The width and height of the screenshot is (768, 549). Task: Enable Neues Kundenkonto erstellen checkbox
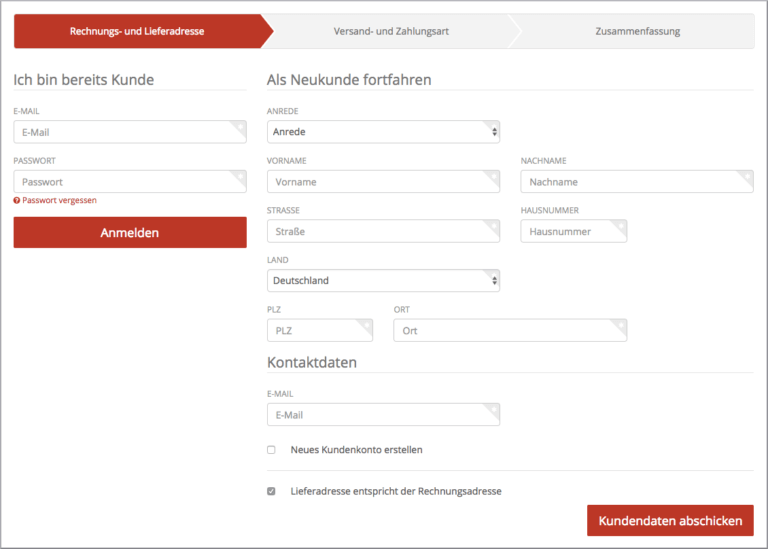click(271, 450)
